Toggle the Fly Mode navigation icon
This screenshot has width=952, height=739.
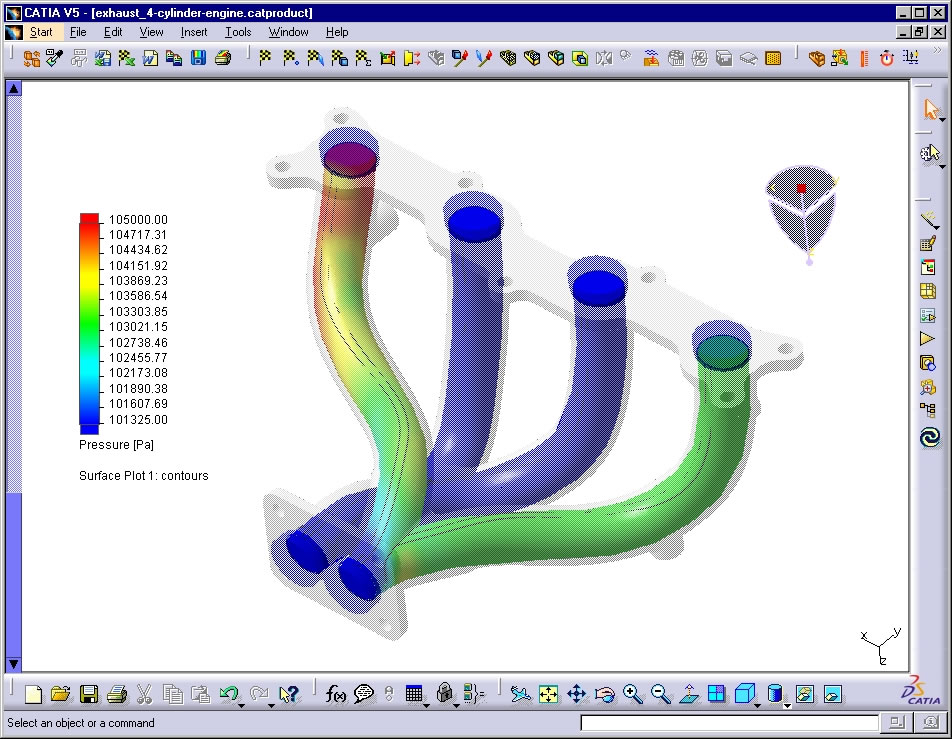522,693
